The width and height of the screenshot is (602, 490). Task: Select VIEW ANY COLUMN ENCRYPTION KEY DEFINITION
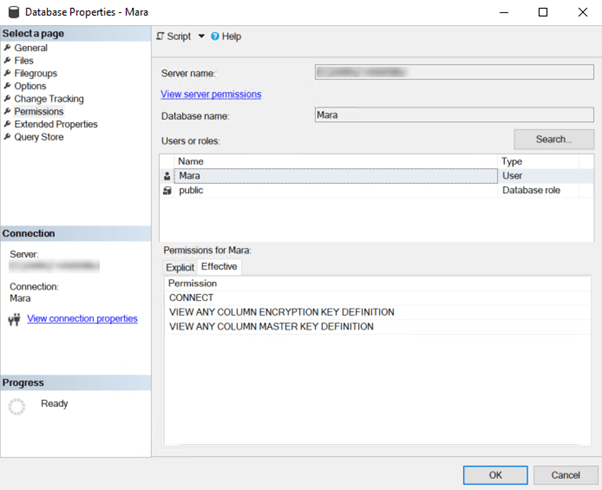pos(377,312)
